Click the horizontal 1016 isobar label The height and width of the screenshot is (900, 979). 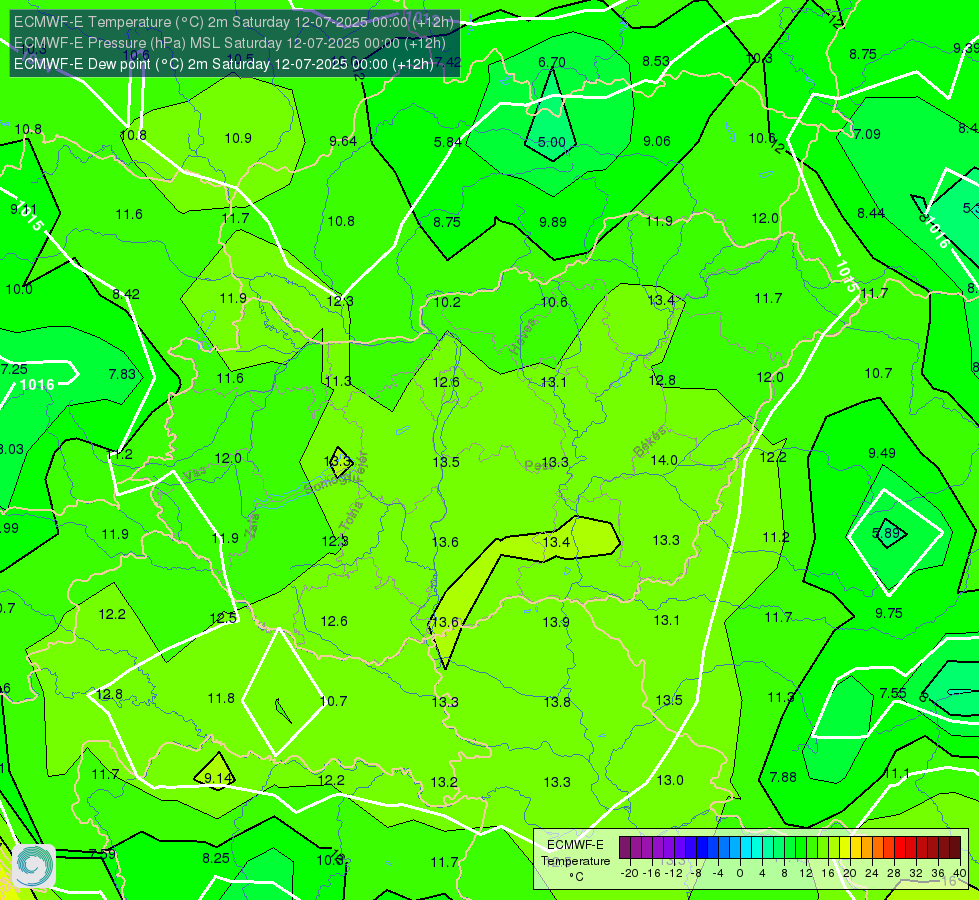37,385
